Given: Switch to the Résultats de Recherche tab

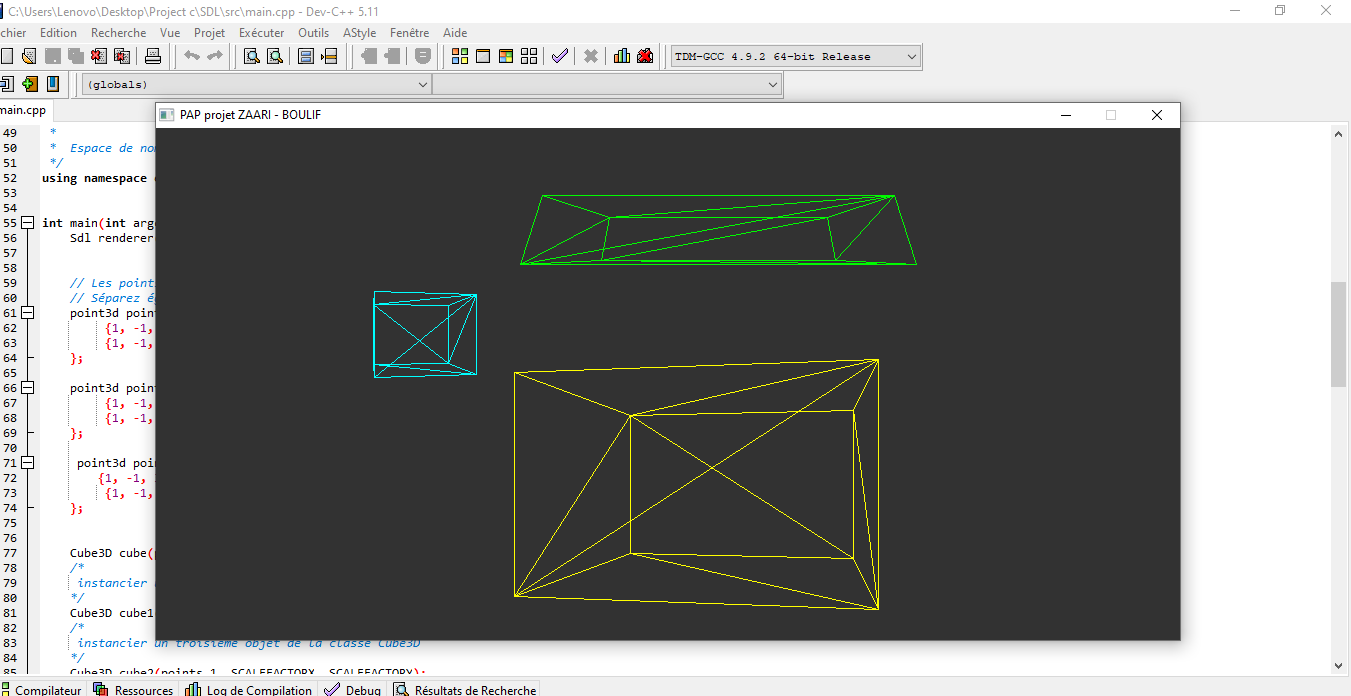Looking at the screenshot, I should [x=465, y=690].
